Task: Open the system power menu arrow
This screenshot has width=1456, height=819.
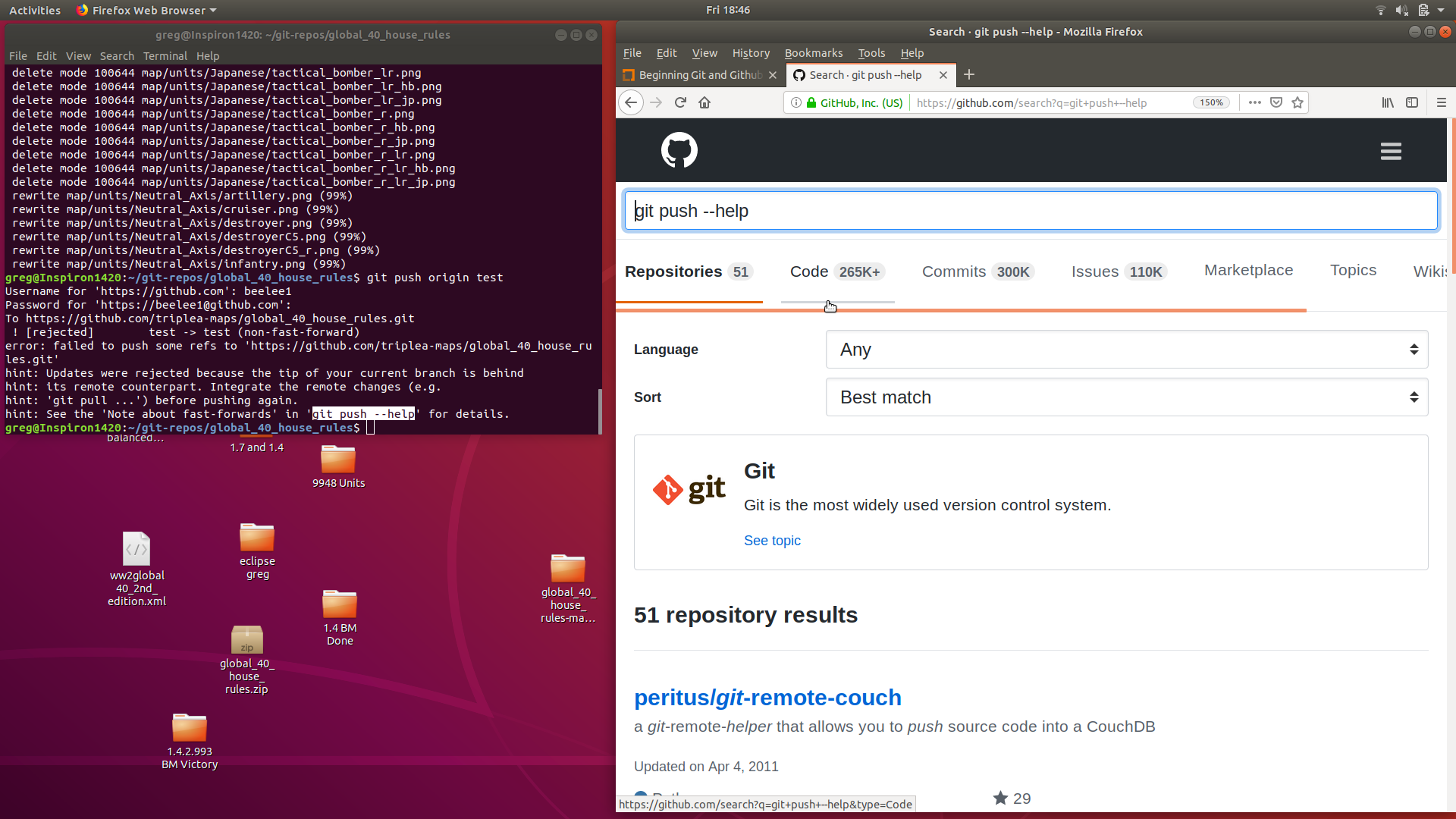Action: (x=1441, y=10)
